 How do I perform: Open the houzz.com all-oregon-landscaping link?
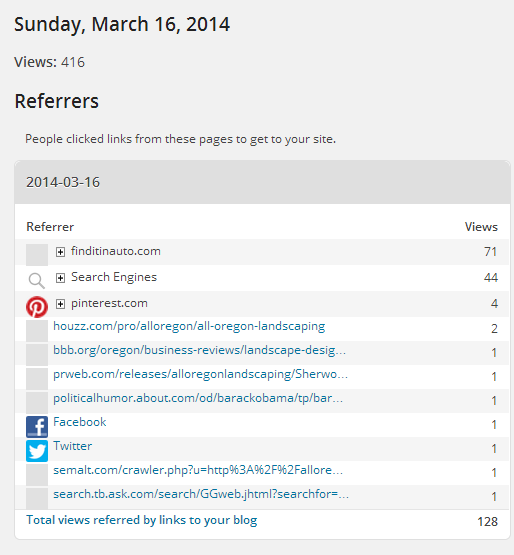(x=189, y=326)
